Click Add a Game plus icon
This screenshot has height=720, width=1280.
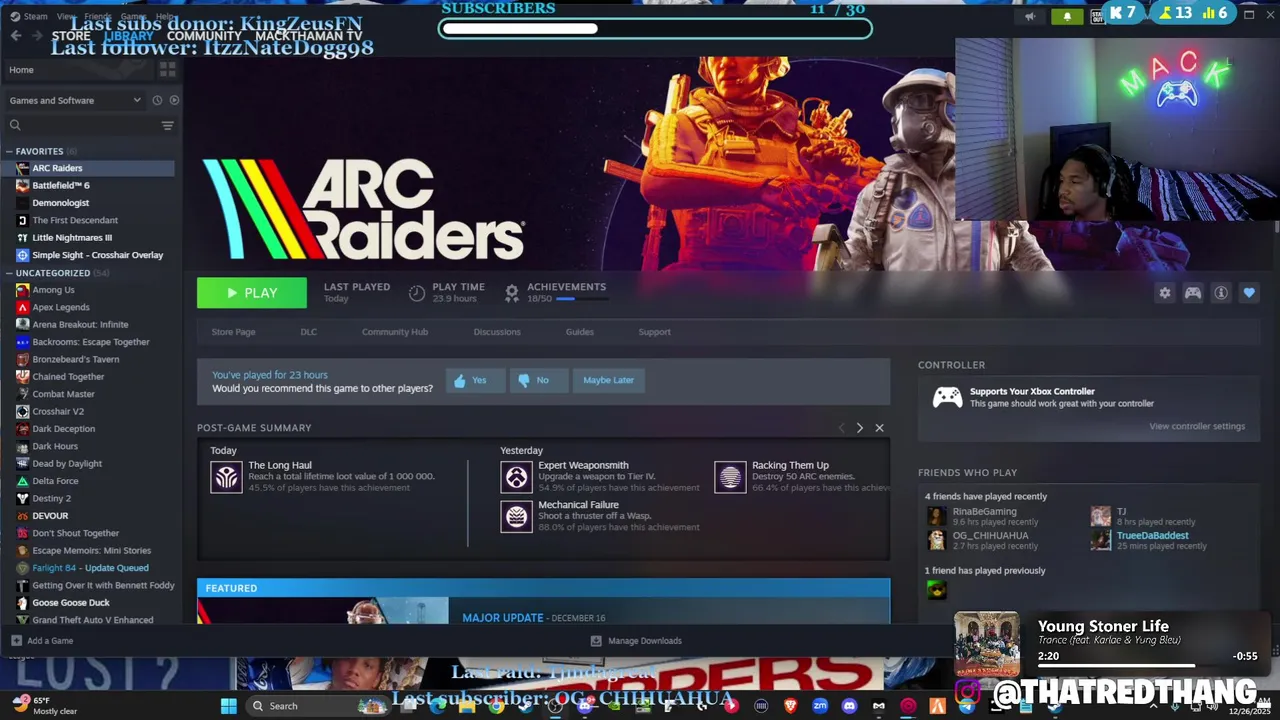click(16, 641)
